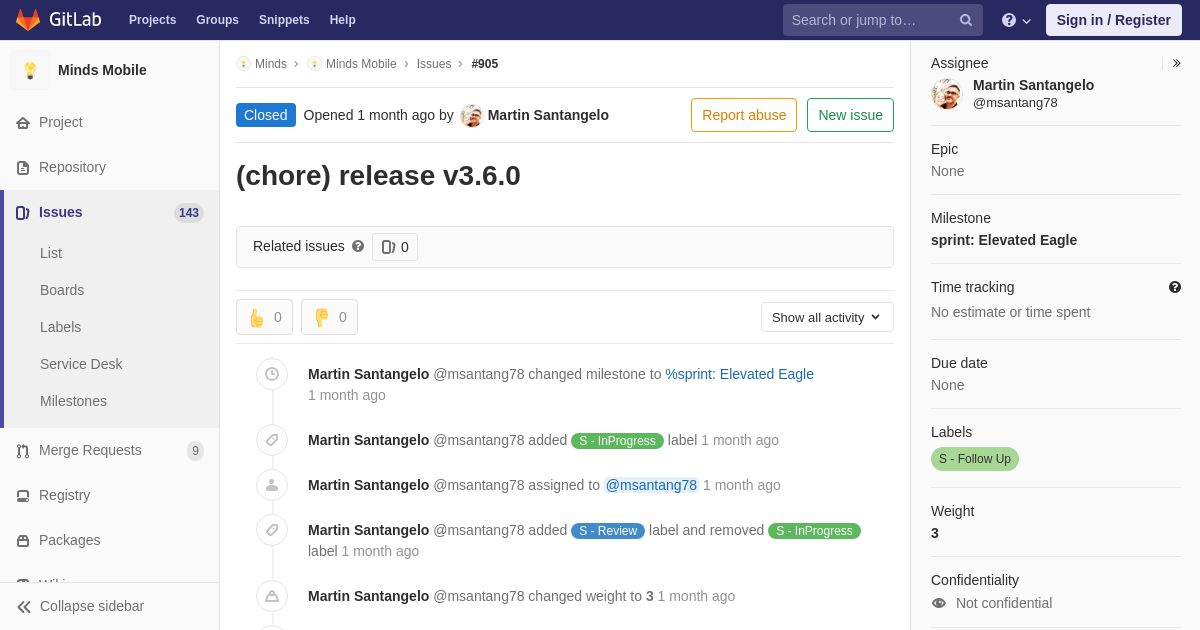
Task: Open Service Desk submenu item
Action: tap(81, 364)
